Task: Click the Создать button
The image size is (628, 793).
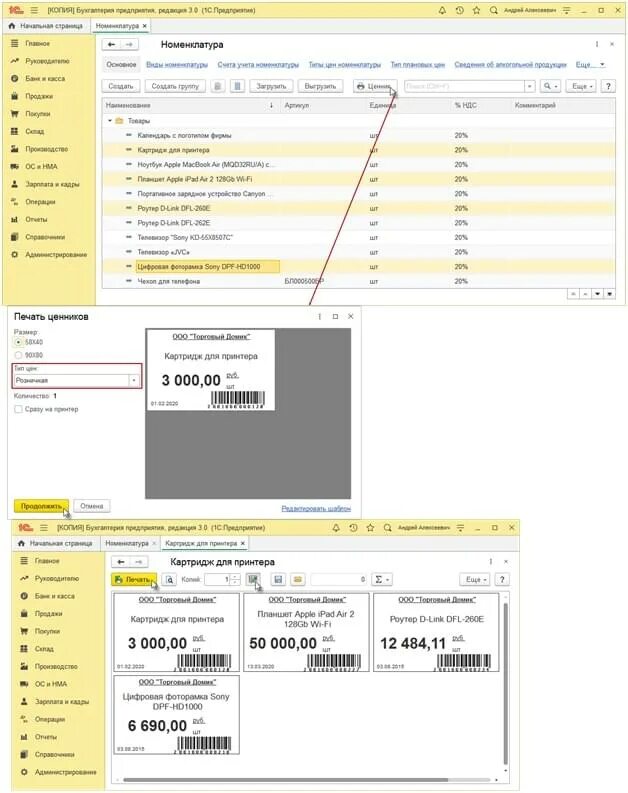Action: coord(121,86)
